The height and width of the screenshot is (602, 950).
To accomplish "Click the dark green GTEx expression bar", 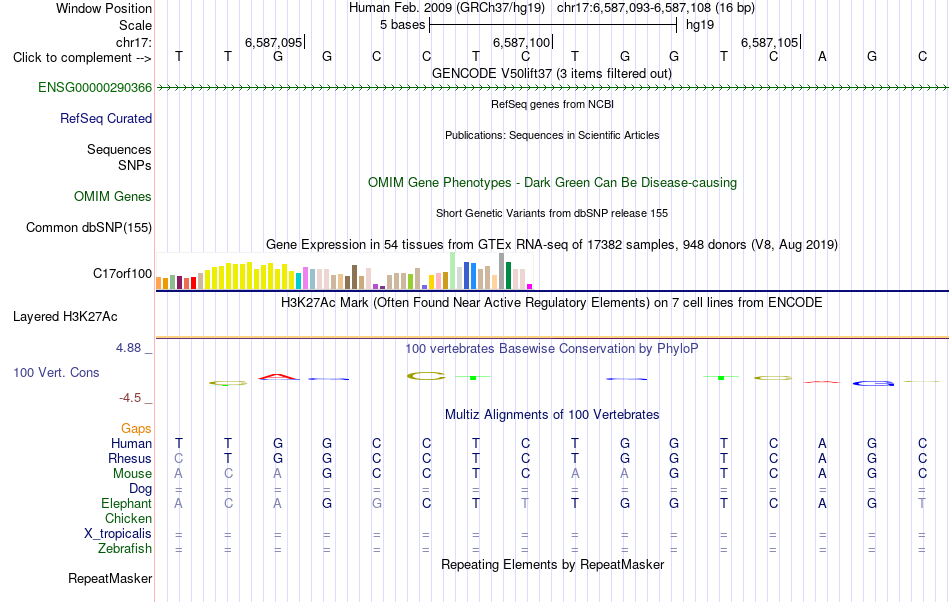I will [508, 276].
